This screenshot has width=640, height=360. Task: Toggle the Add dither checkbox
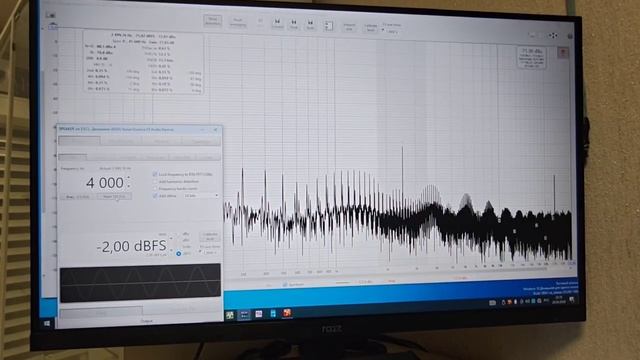pyautogui.click(x=155, y=196)
